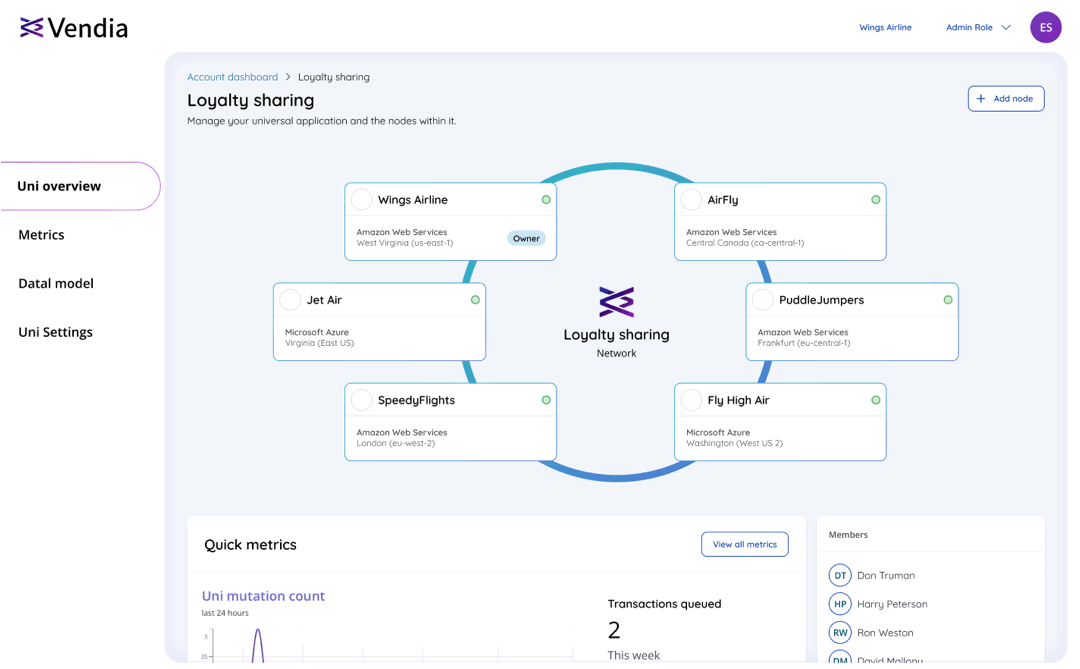Select the Wings Airline node circle
Viewport: 1080px width, 669px height.
click(x=362, y=200)
